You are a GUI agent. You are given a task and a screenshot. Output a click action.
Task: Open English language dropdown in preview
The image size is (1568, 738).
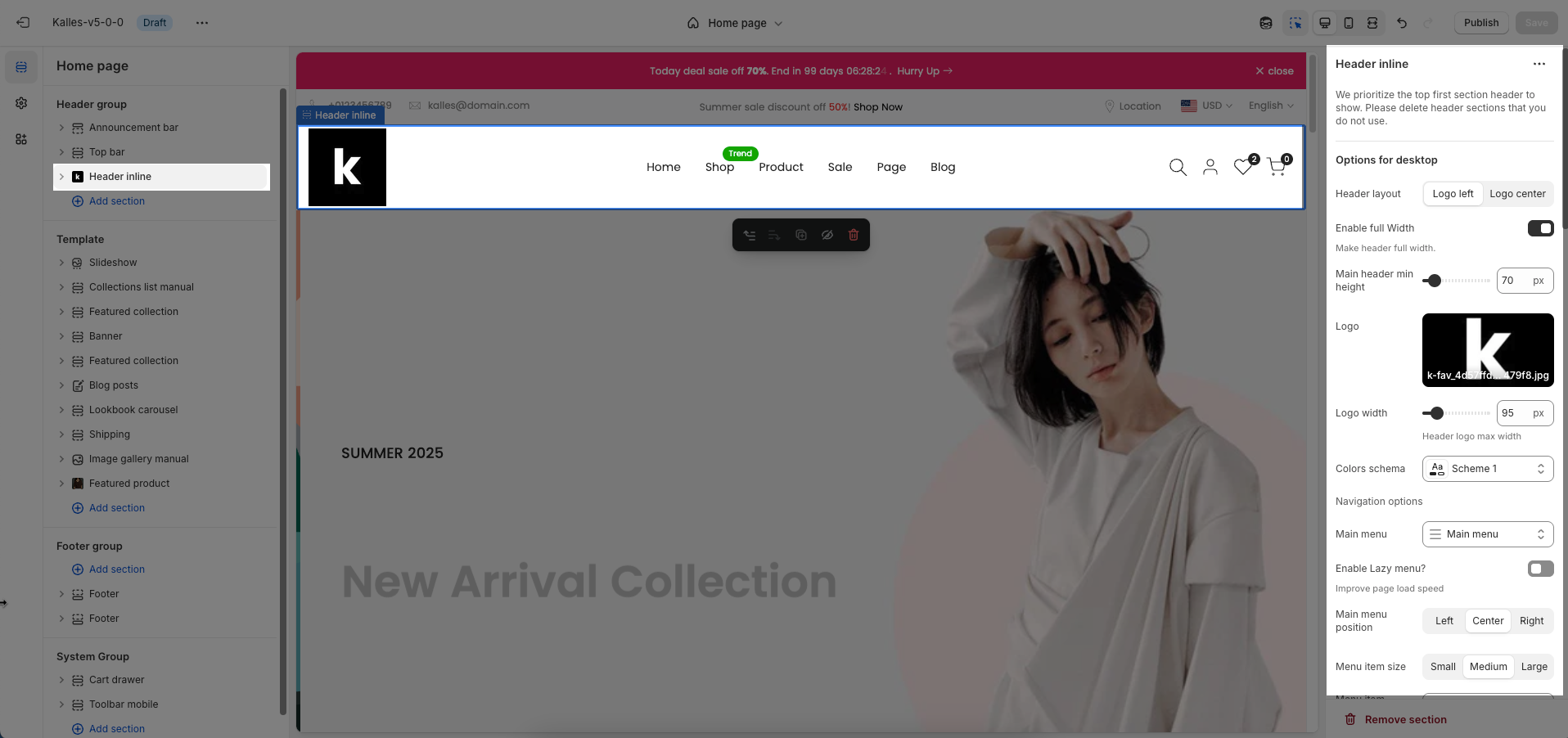point(1271,106)
